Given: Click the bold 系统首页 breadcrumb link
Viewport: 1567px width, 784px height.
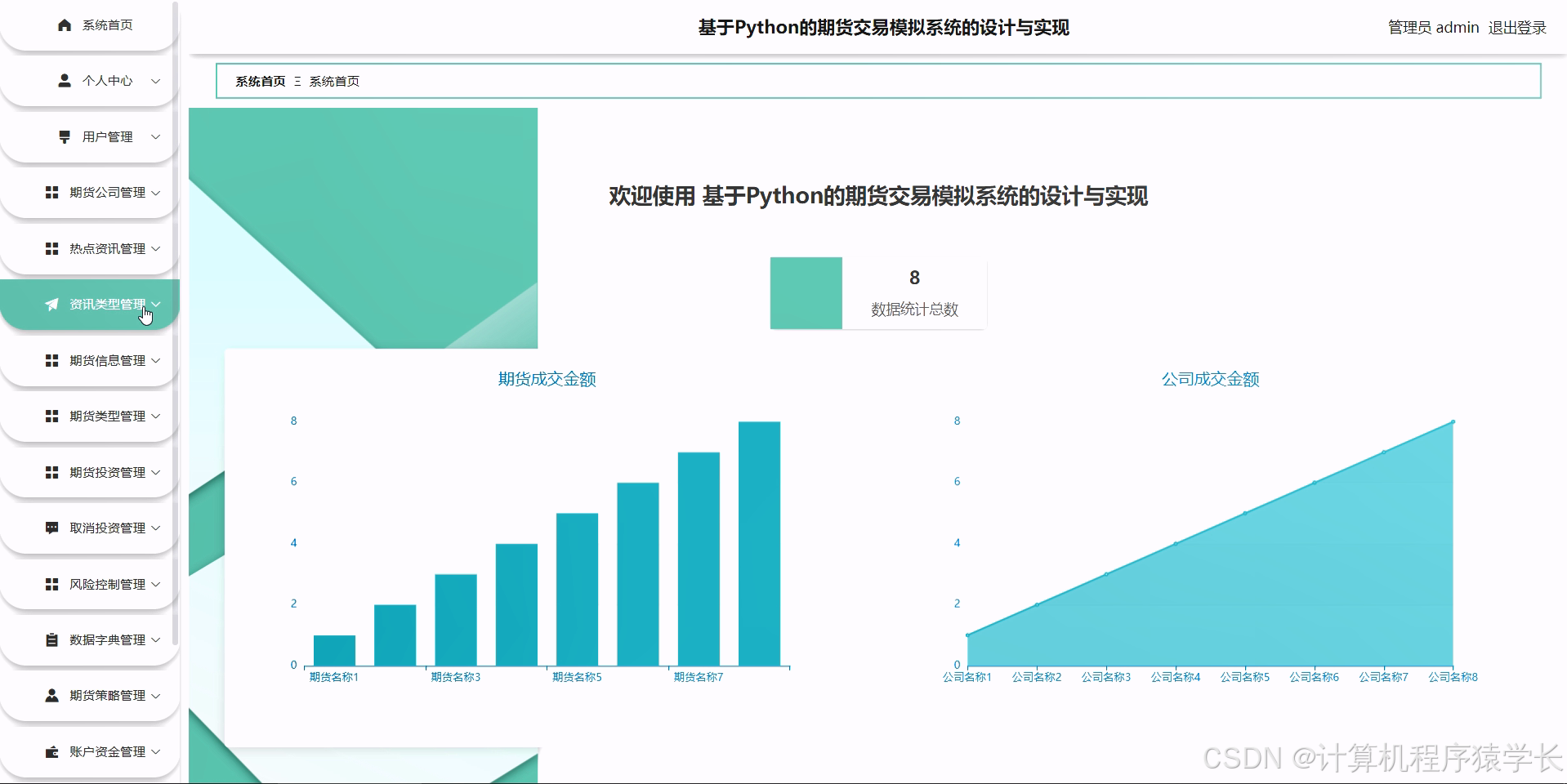Looking at the screenshot, I should 261,82.
